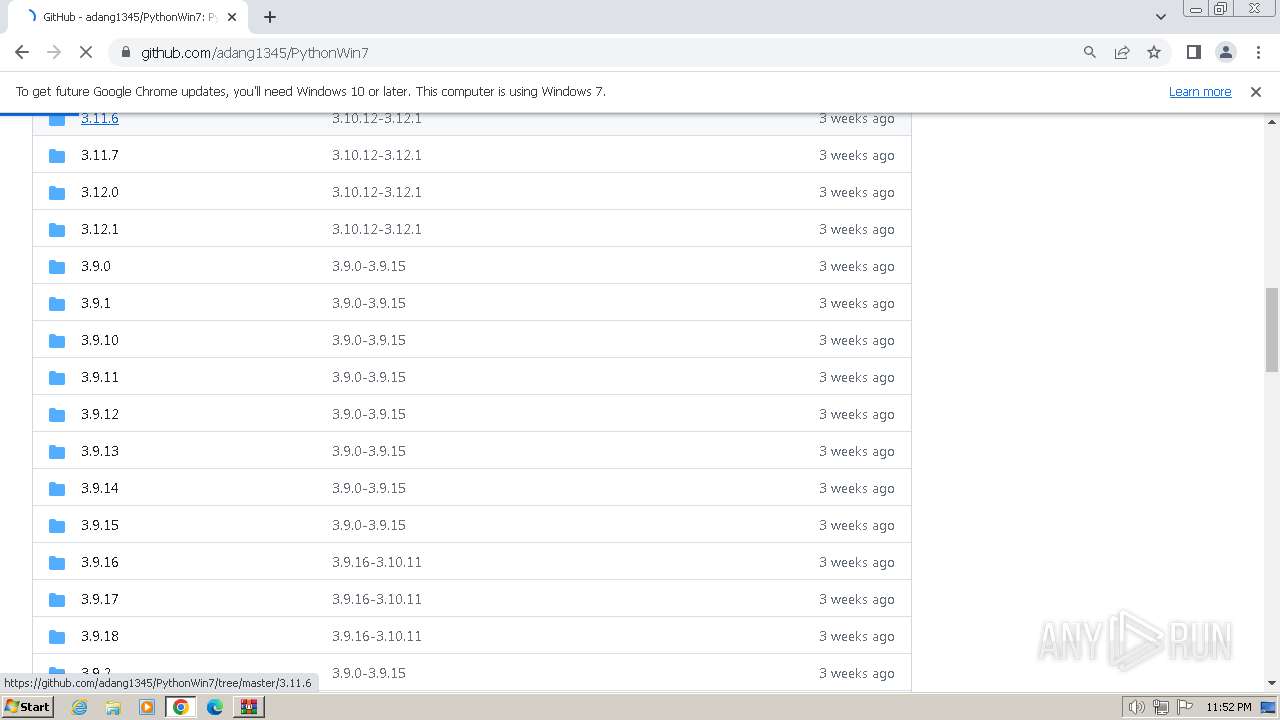
Task: Click '3 weeks ago' in 3.9.14 row
Action: tap(857, 488)
